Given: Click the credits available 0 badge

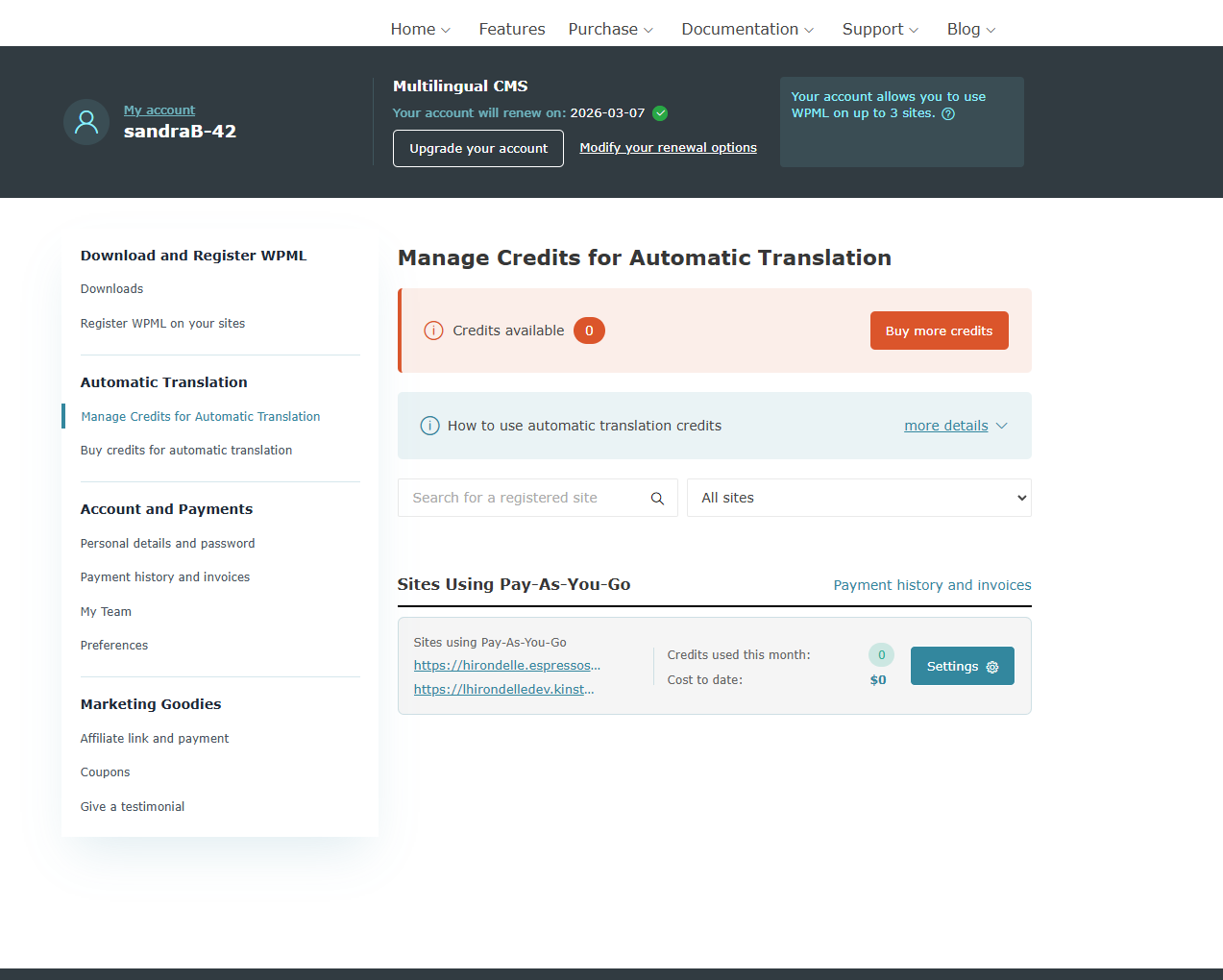Looking at the screenshot, I should point(589,331).
